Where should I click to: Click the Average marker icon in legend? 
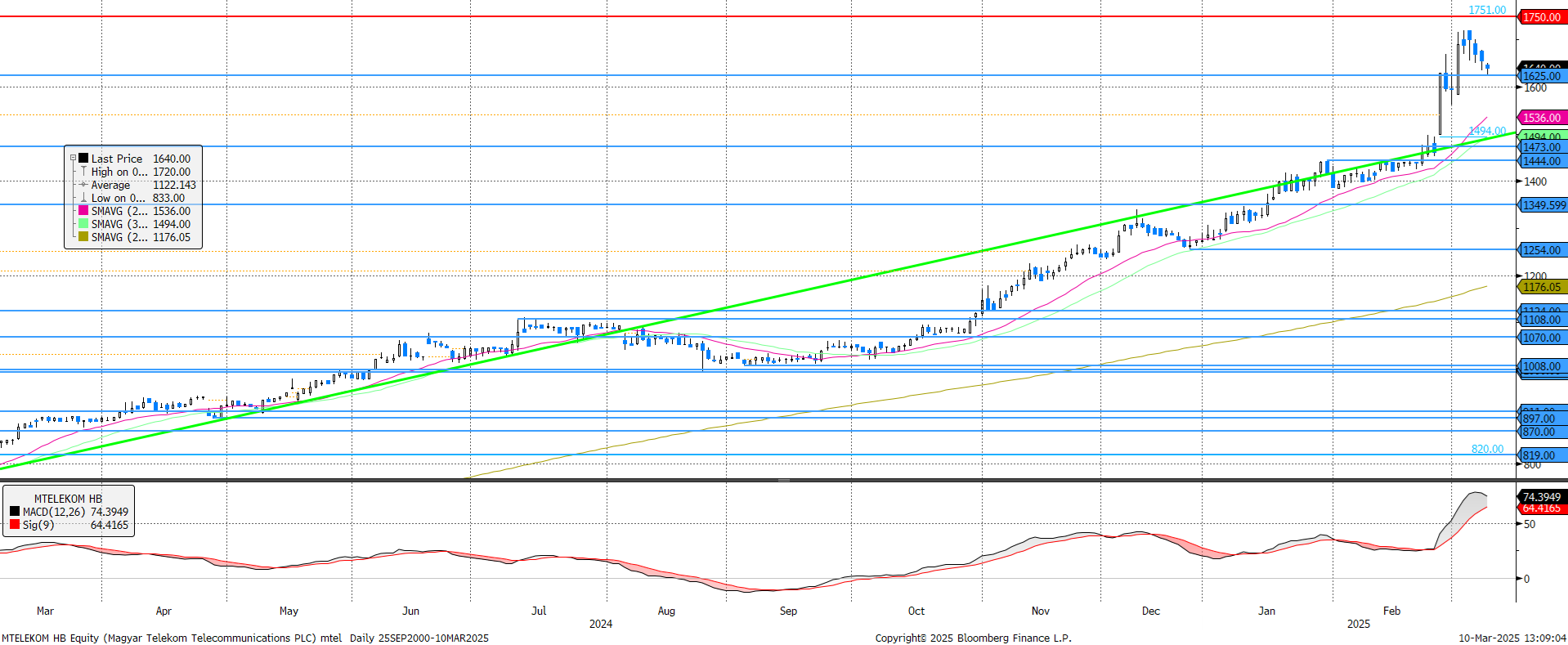[83, 185]
